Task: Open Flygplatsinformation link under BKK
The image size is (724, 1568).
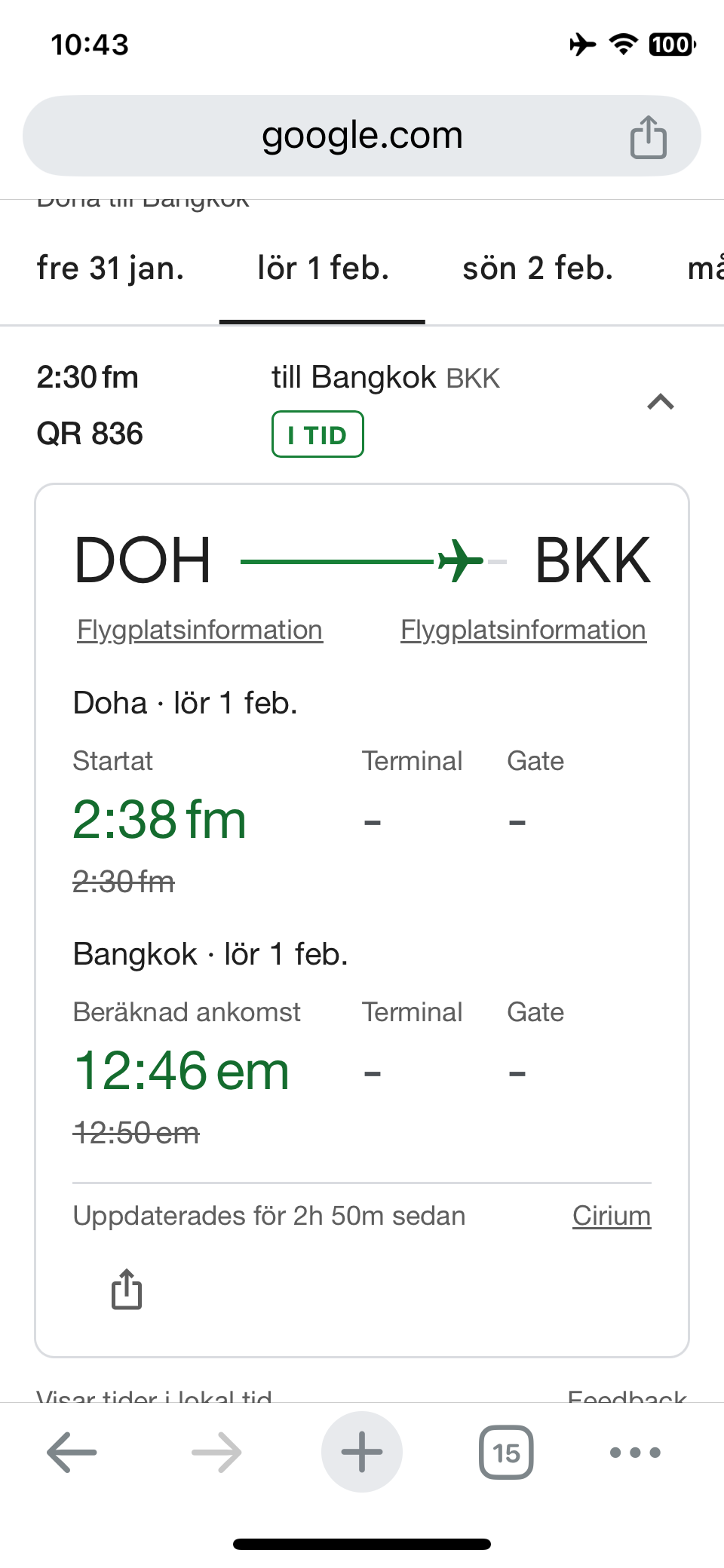Action: pyautogui.click(x=523, y=630)
